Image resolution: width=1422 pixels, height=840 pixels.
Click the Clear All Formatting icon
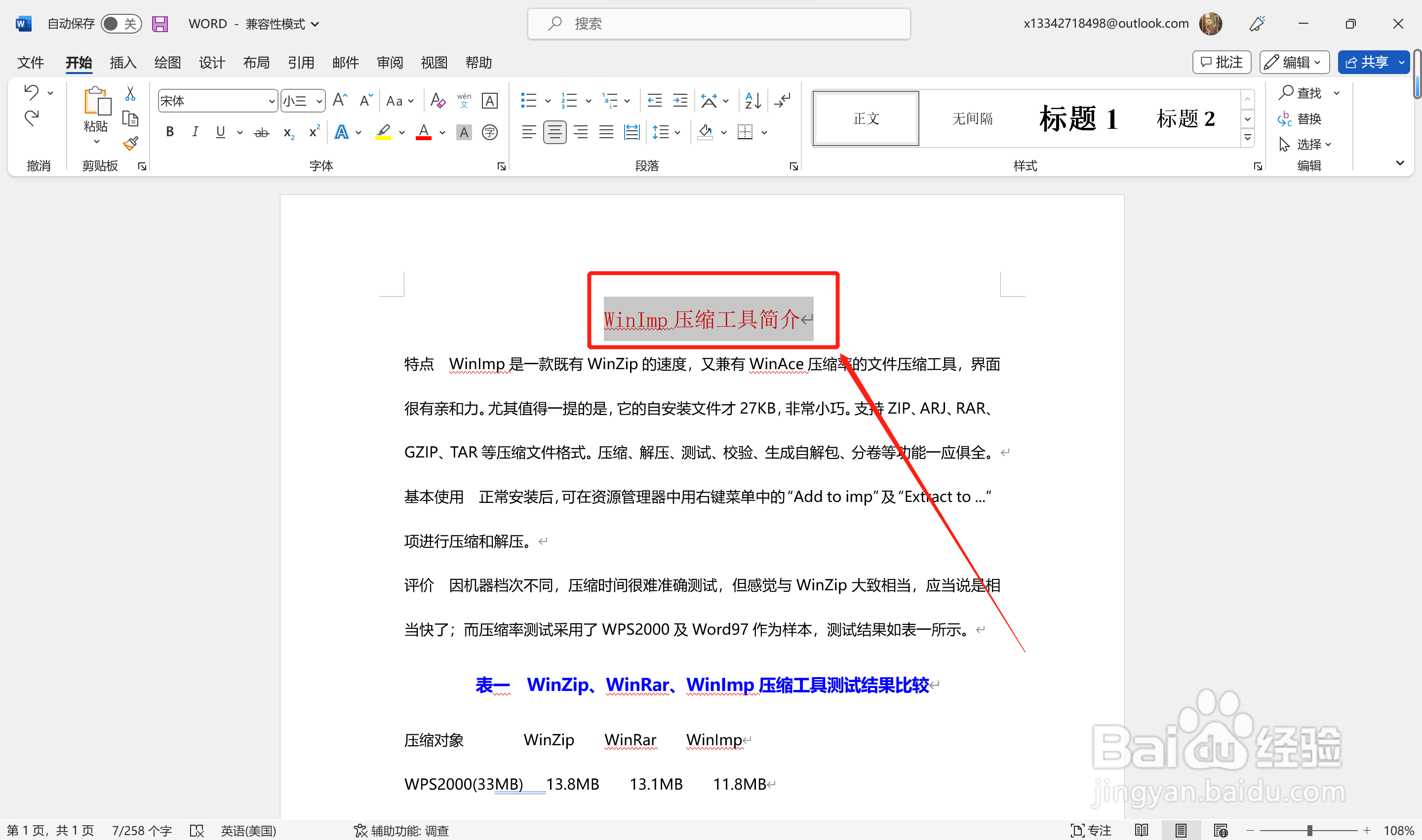coord(437,100)
